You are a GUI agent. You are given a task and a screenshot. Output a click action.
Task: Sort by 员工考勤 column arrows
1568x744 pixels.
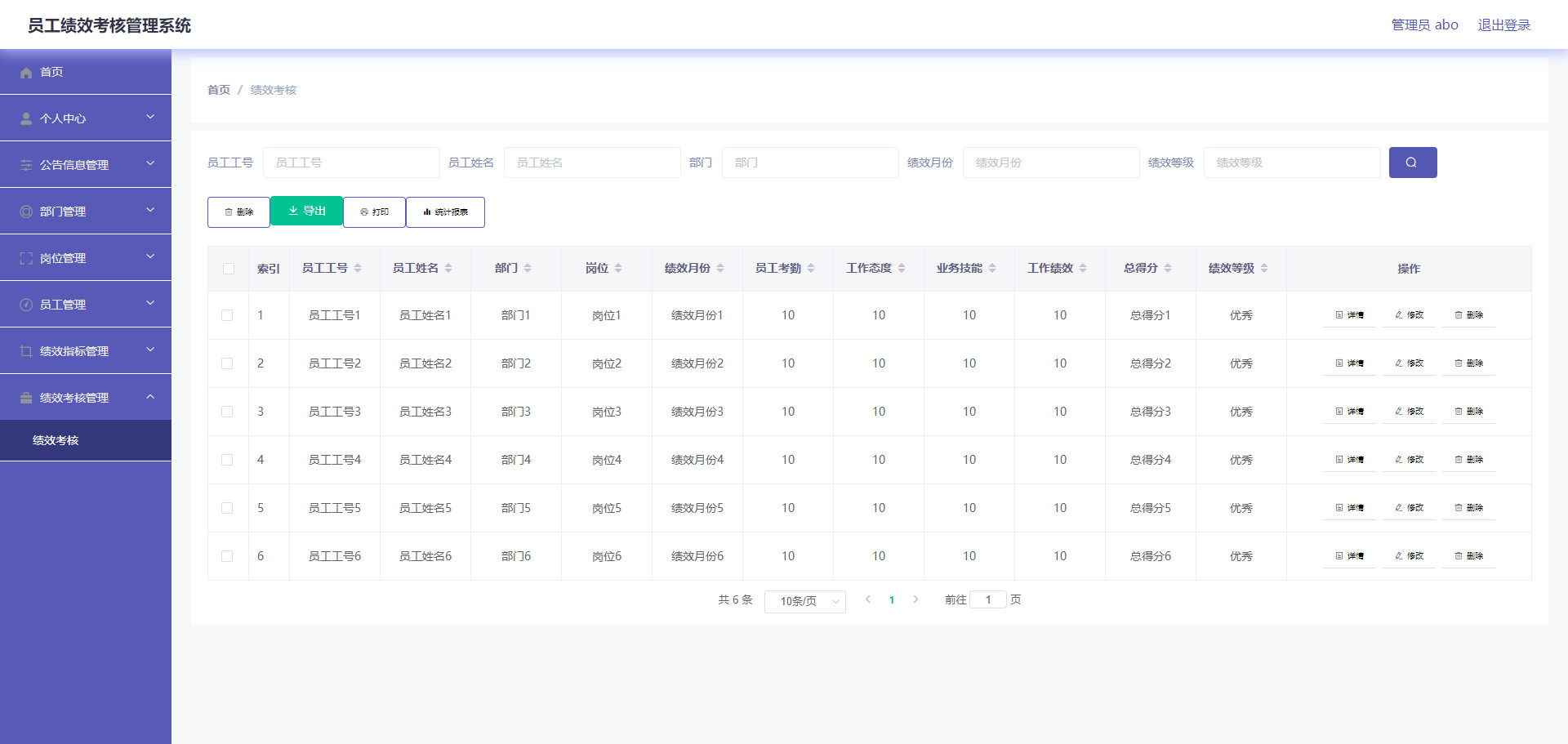tap(811, 268)
